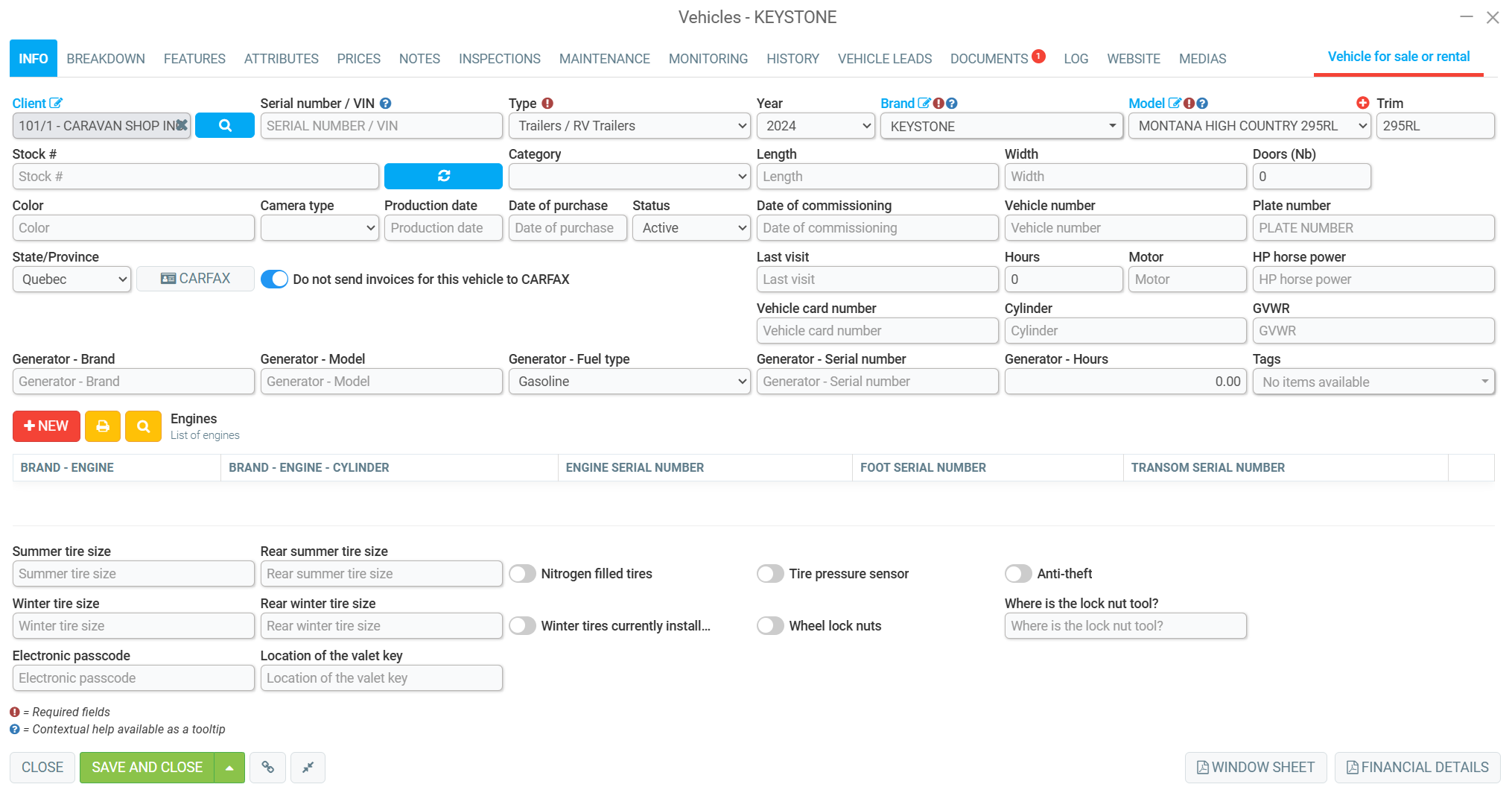This screenshot has height=790, width=1512.
Task: Open the Camera type dropdown
Action: pos(320,228)
